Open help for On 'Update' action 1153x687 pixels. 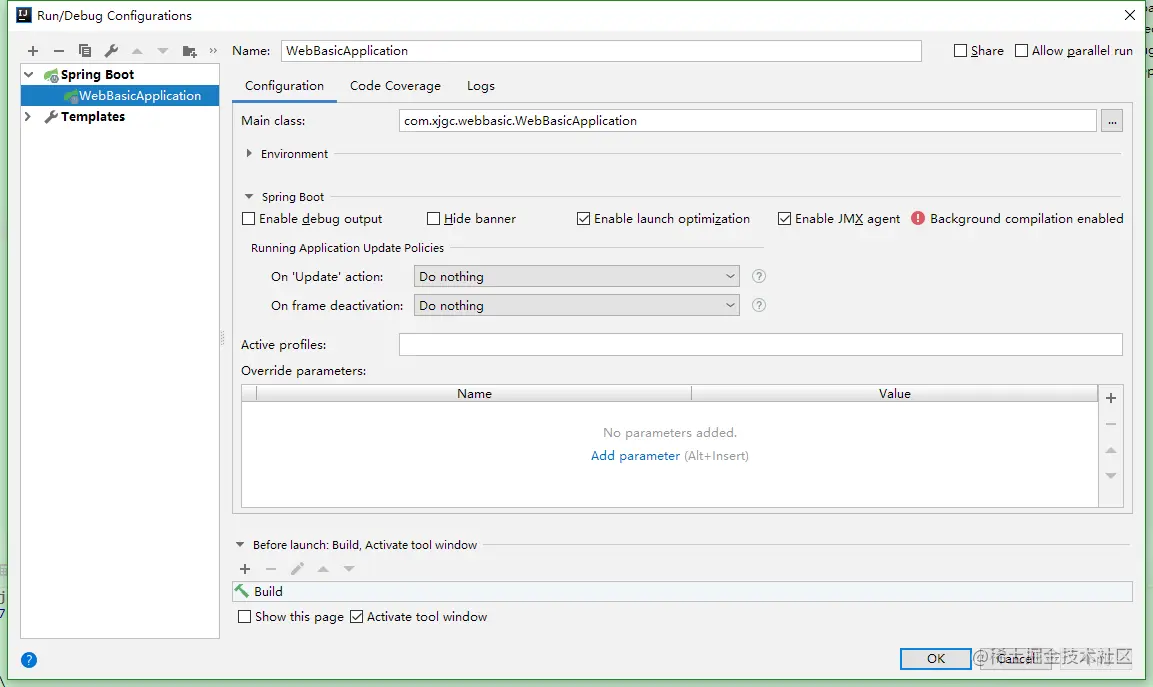click(759, 277)
